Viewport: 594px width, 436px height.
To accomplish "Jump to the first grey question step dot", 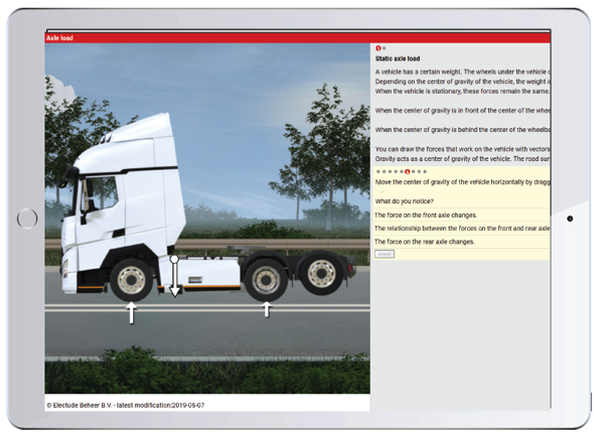I will pyautogui.click(x=378, y=172).
